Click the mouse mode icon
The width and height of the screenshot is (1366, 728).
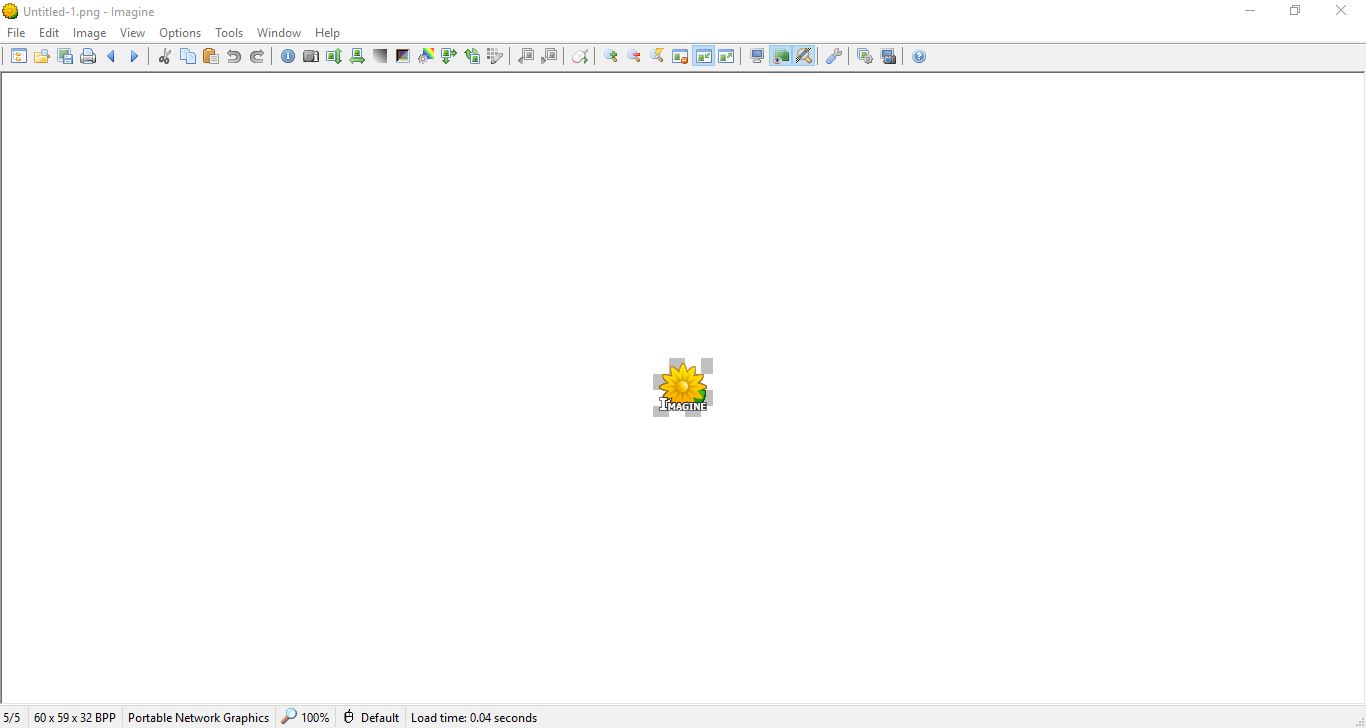pos(580,57)
